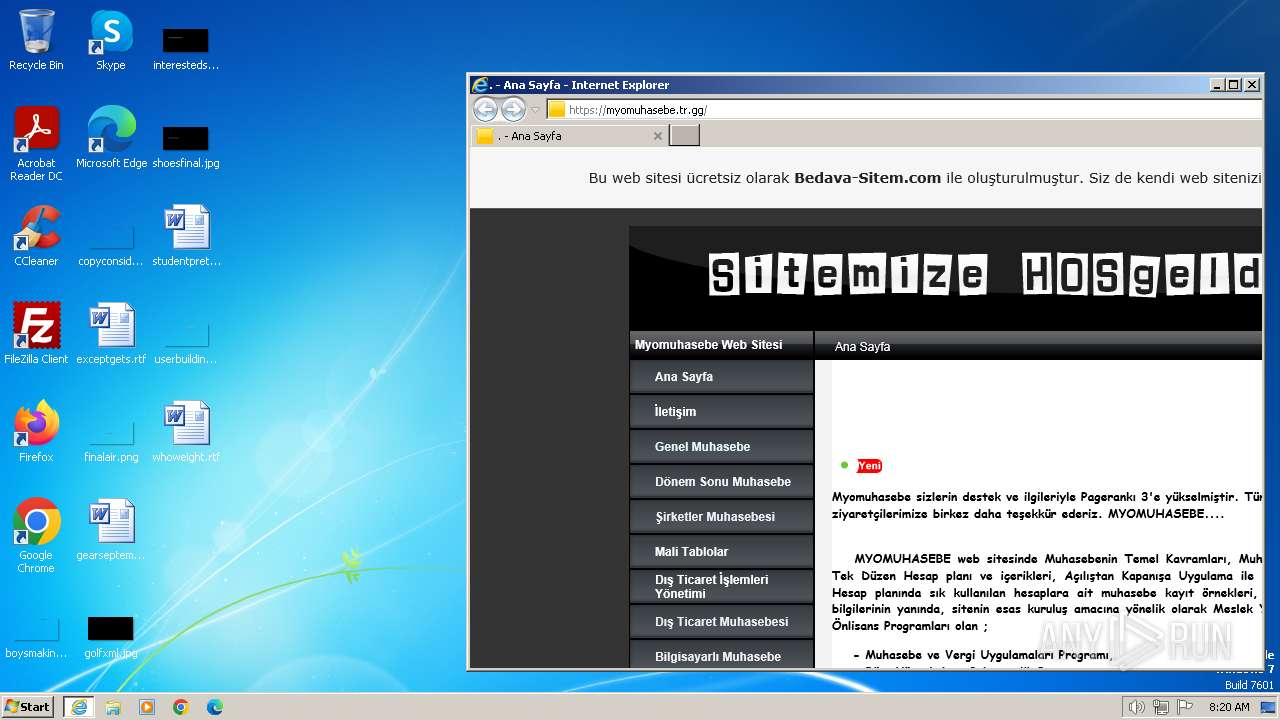Follow the Bedava-Sitem.com link

point(867,179)
